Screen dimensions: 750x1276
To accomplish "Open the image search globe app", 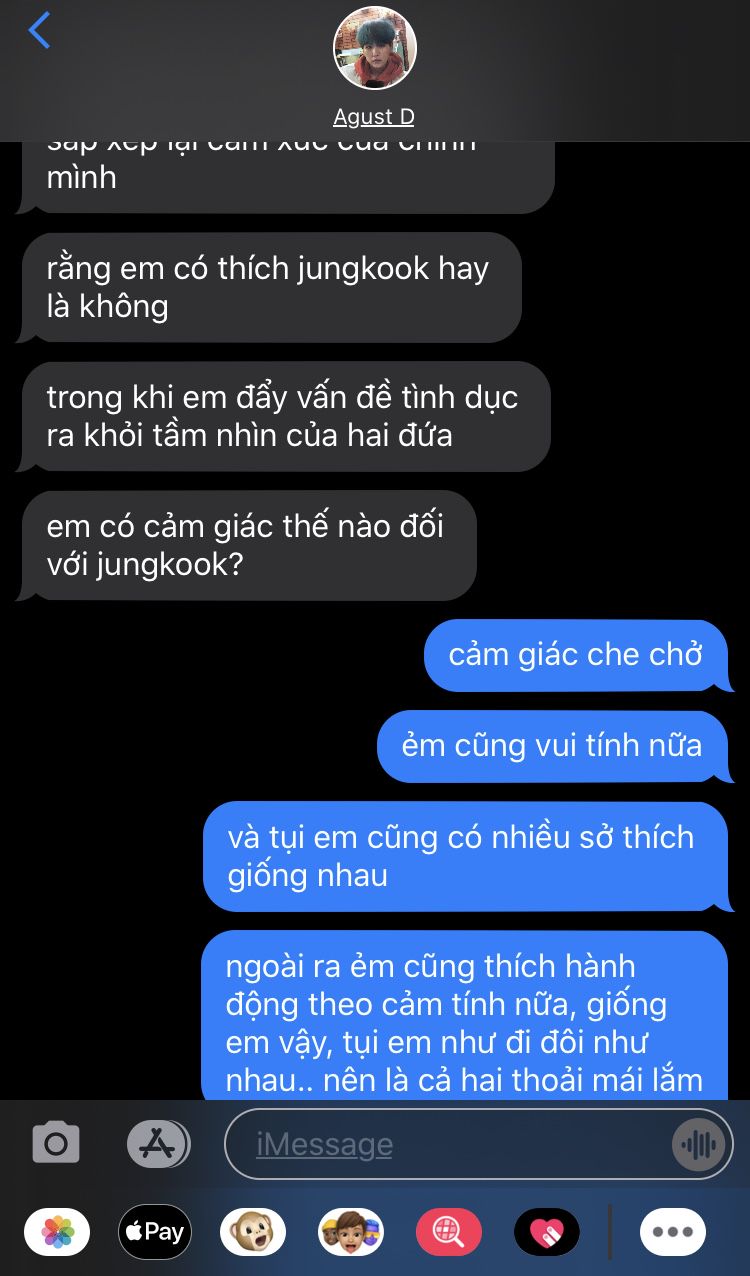I will coord(449,1232).
